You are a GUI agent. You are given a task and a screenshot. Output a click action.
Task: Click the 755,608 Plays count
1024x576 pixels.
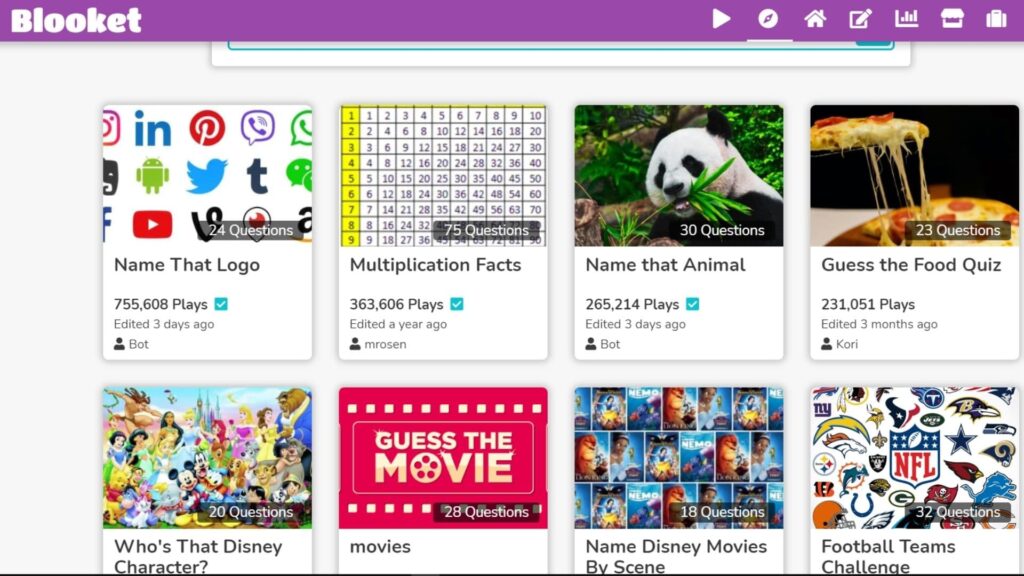point(161,304)
